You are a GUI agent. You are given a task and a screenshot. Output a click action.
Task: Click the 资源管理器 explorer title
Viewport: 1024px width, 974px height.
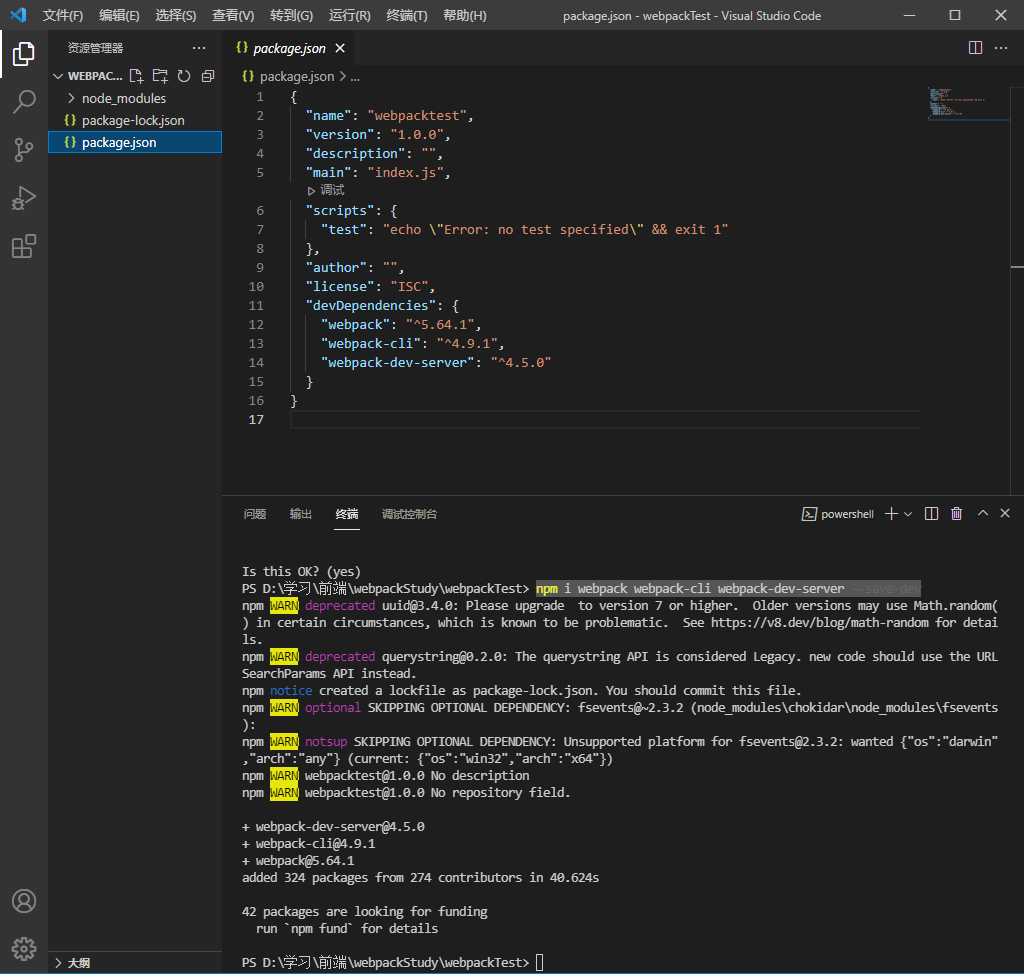pos(95,48)
